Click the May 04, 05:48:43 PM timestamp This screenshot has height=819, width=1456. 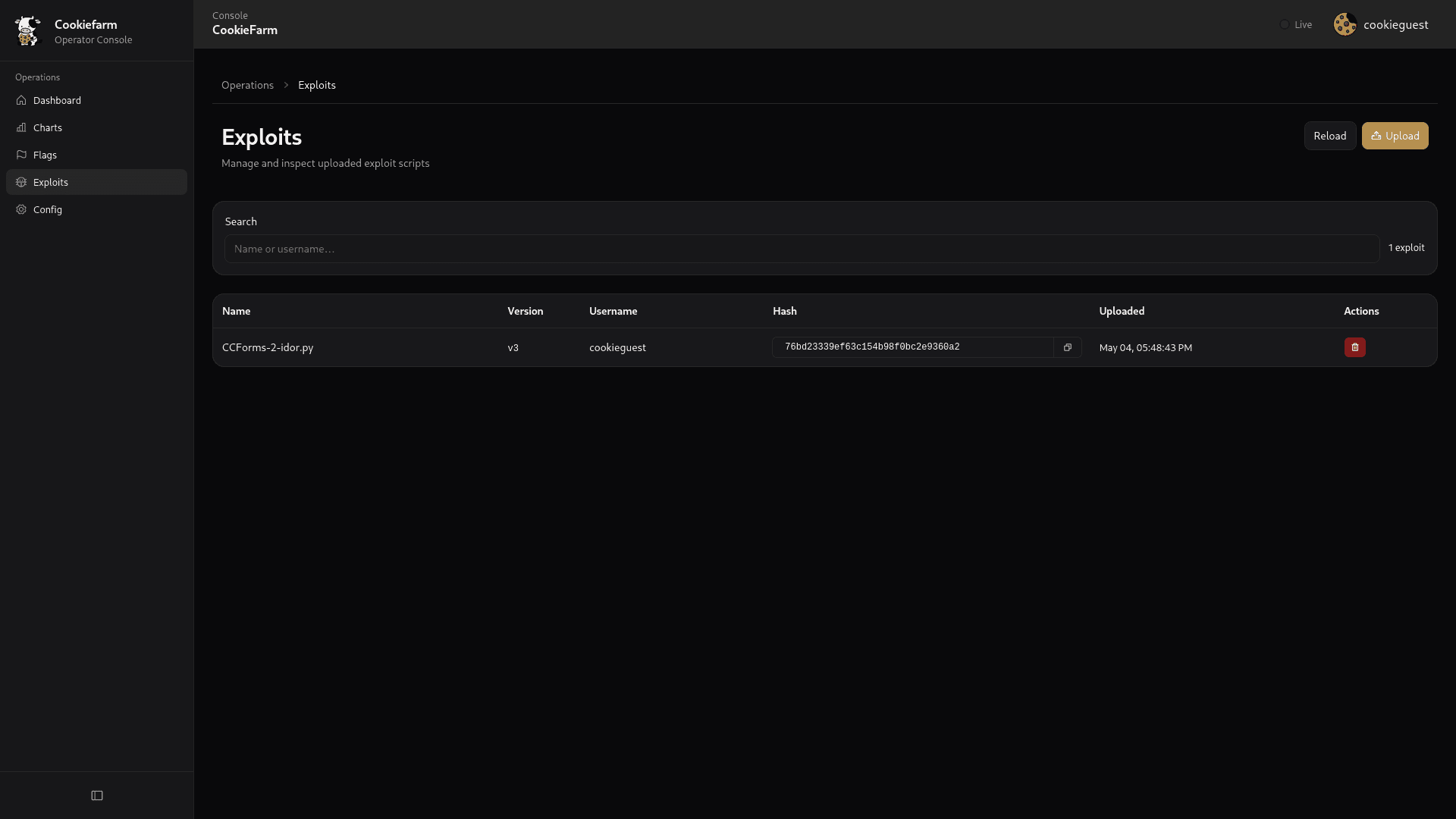(x=1145, y=347)
